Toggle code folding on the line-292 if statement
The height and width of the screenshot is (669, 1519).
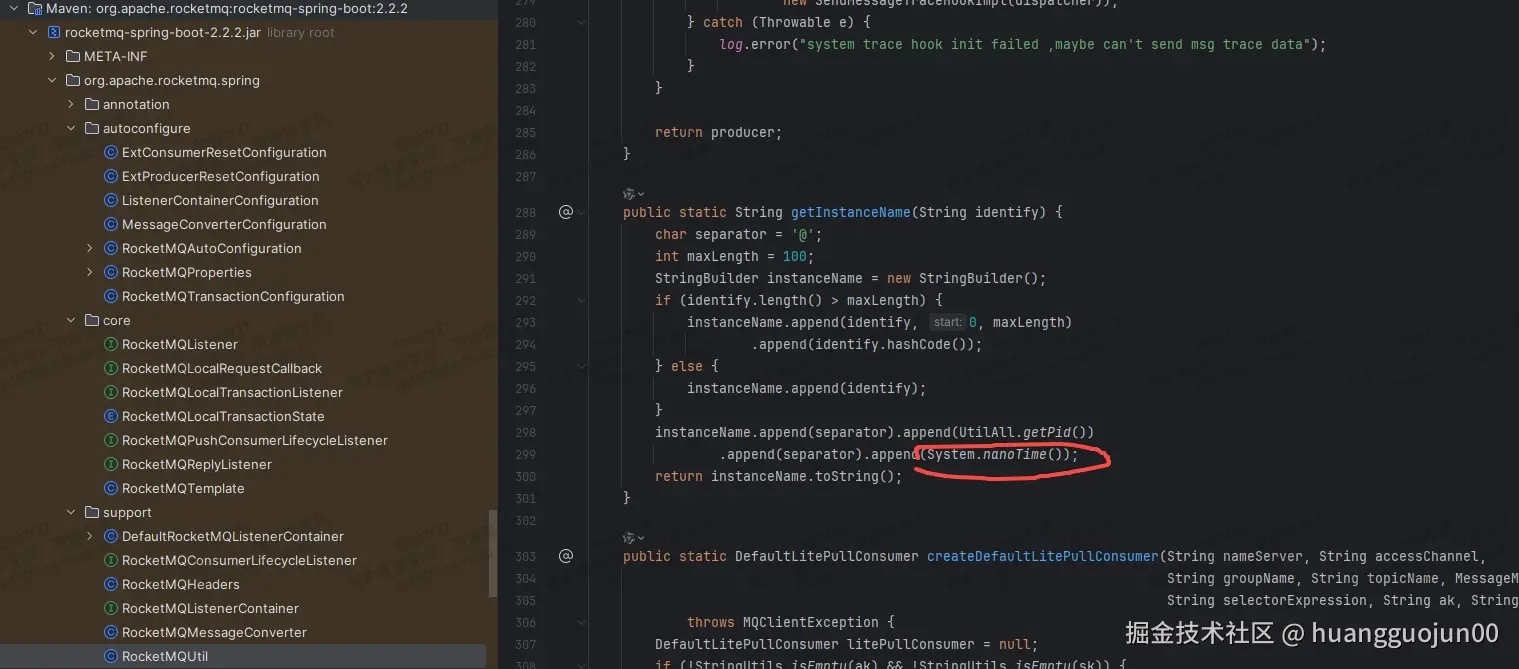tap(581, 300)
